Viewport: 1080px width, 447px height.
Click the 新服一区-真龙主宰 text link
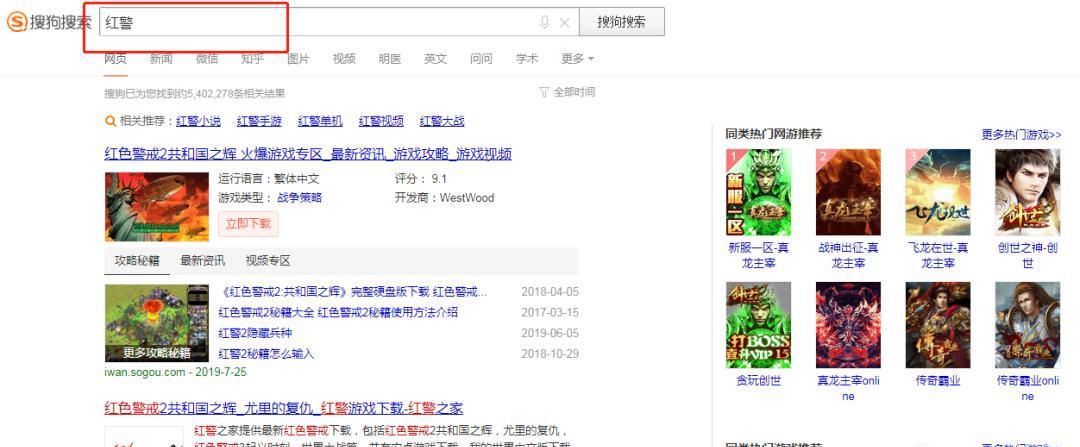pos(758,256)
